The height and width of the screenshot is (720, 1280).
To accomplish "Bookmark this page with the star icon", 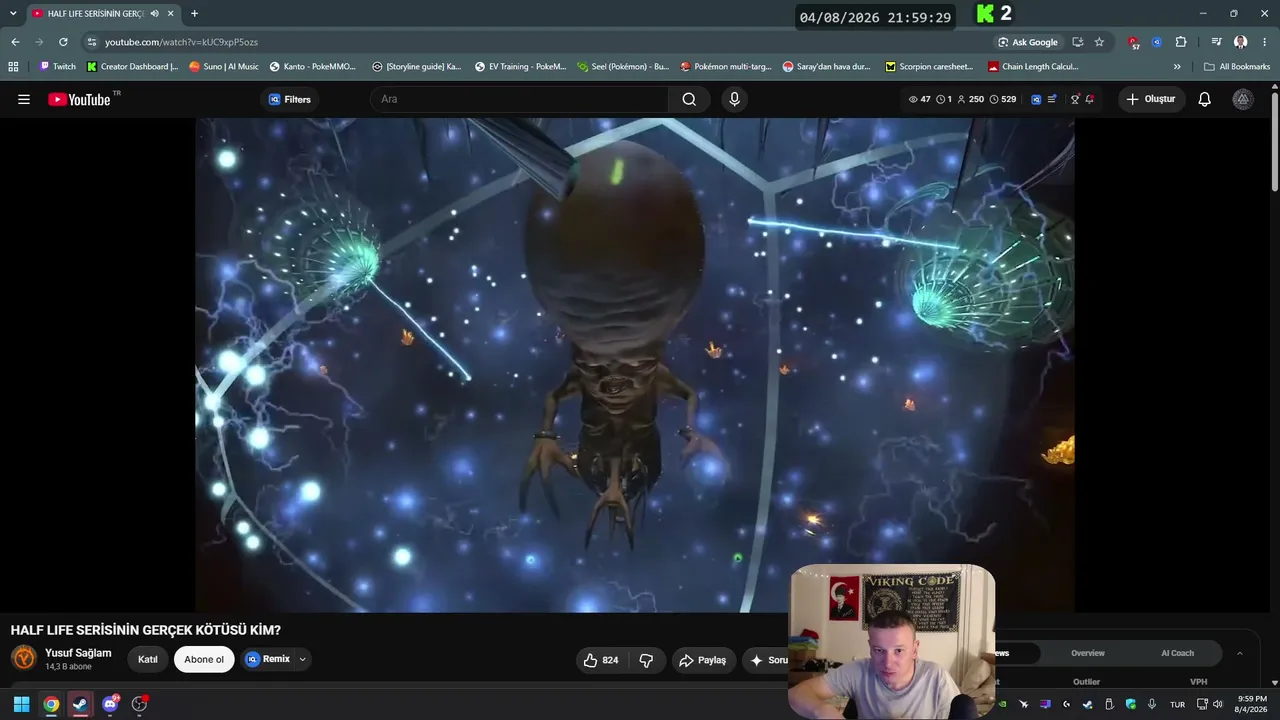I will [1099, 42].
